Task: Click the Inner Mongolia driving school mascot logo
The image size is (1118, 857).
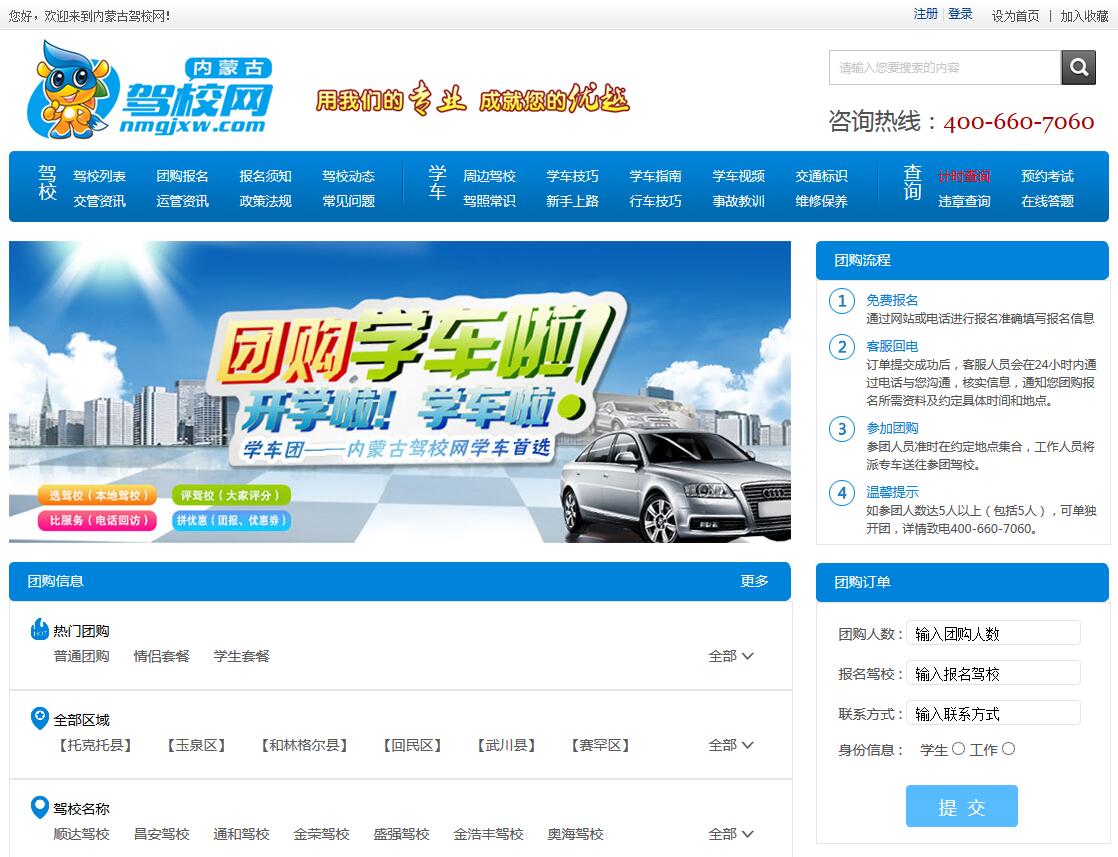Action: 150,91
